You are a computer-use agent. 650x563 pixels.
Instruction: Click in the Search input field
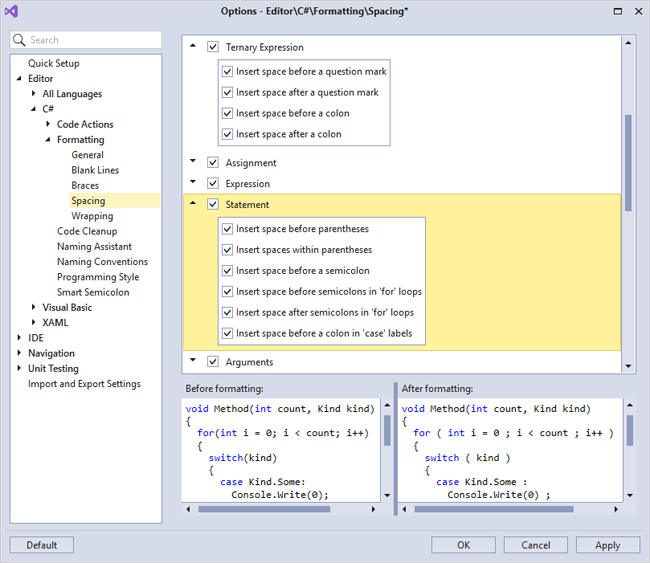coord(92,40)
